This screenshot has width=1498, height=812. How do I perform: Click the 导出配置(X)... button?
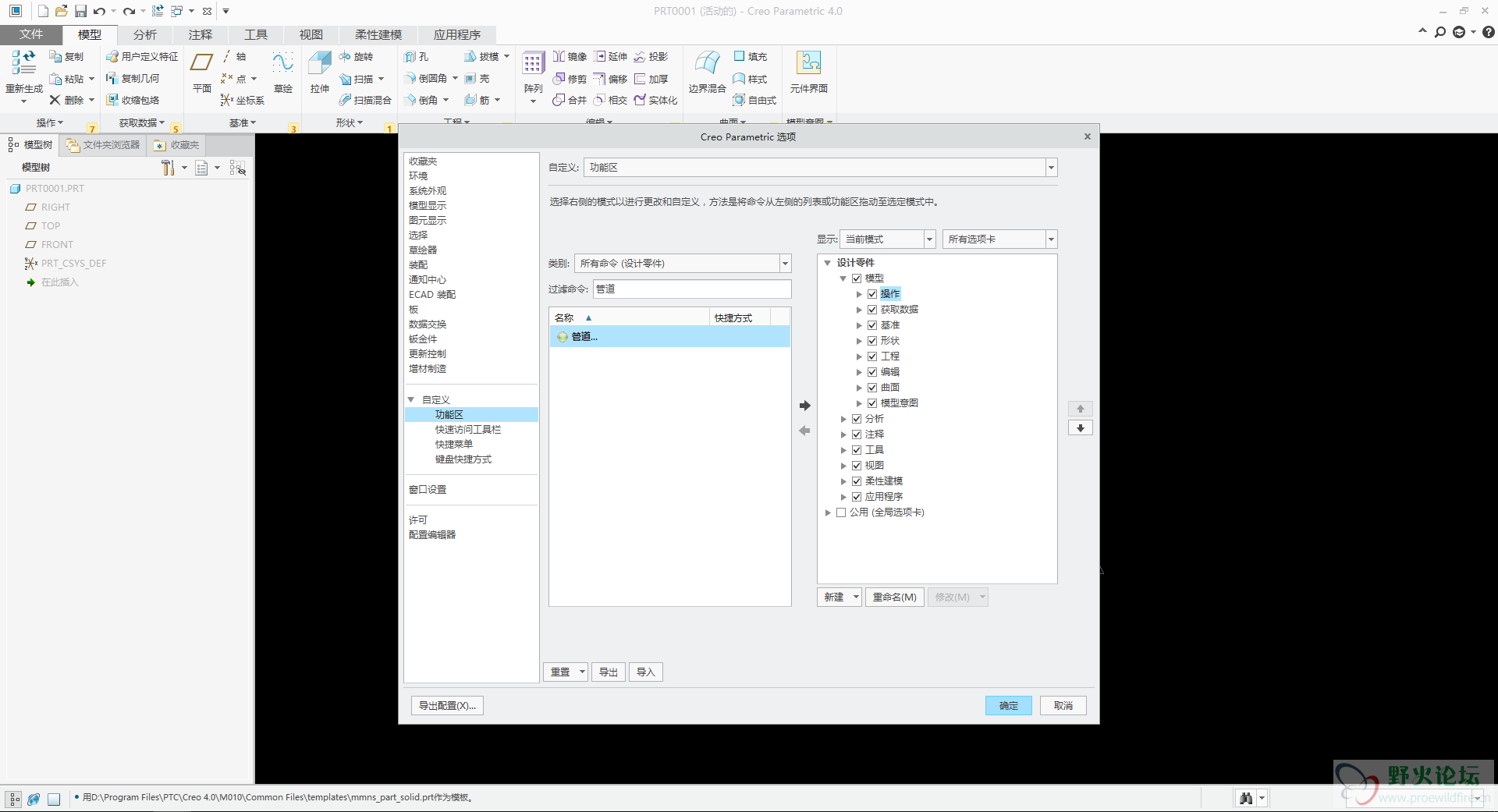(447, 706)
